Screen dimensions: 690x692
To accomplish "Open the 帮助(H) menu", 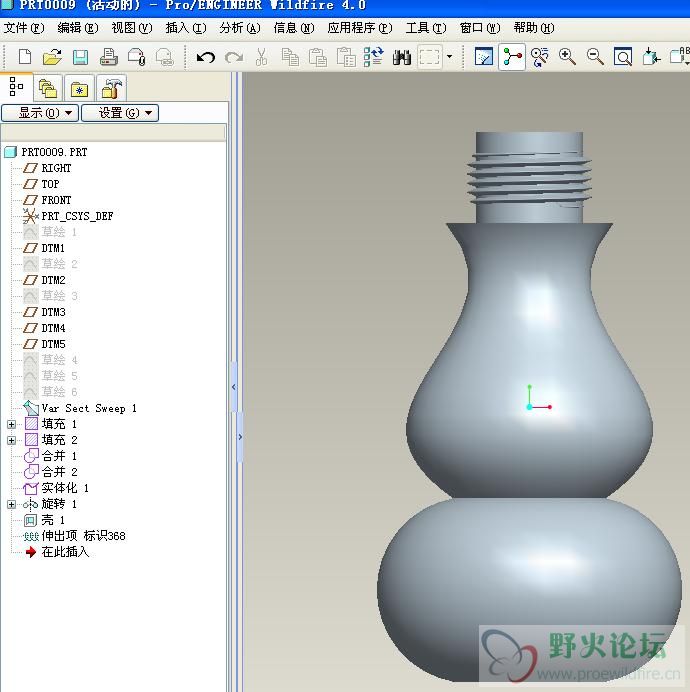I will click(534, 28).
